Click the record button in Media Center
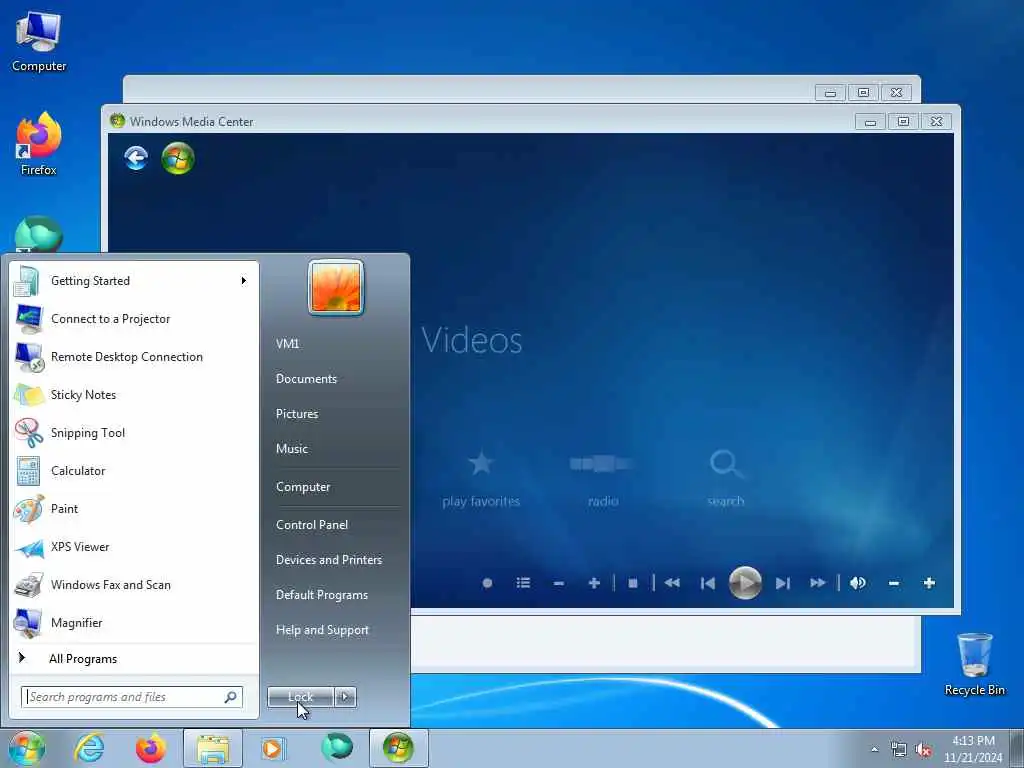 487,583
